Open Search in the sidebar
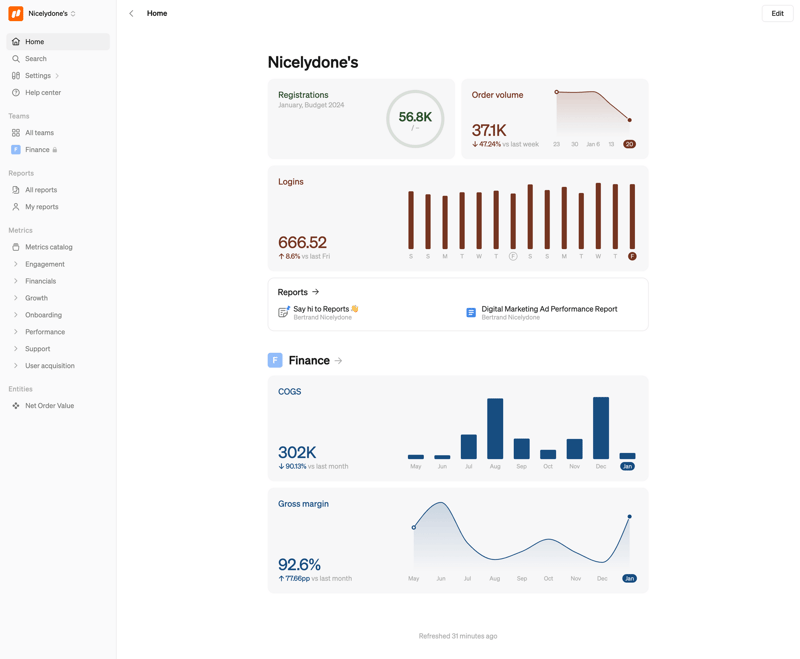 (37, 58)
